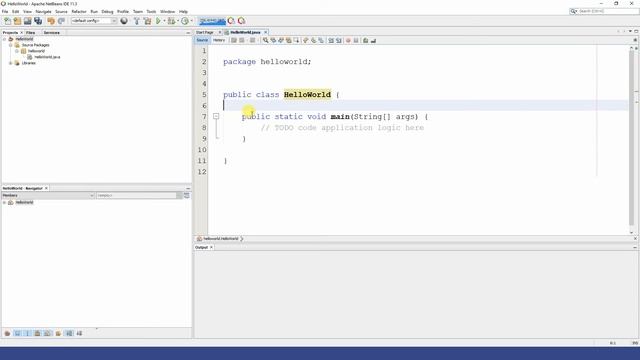Switch to the Files tab

31,32
